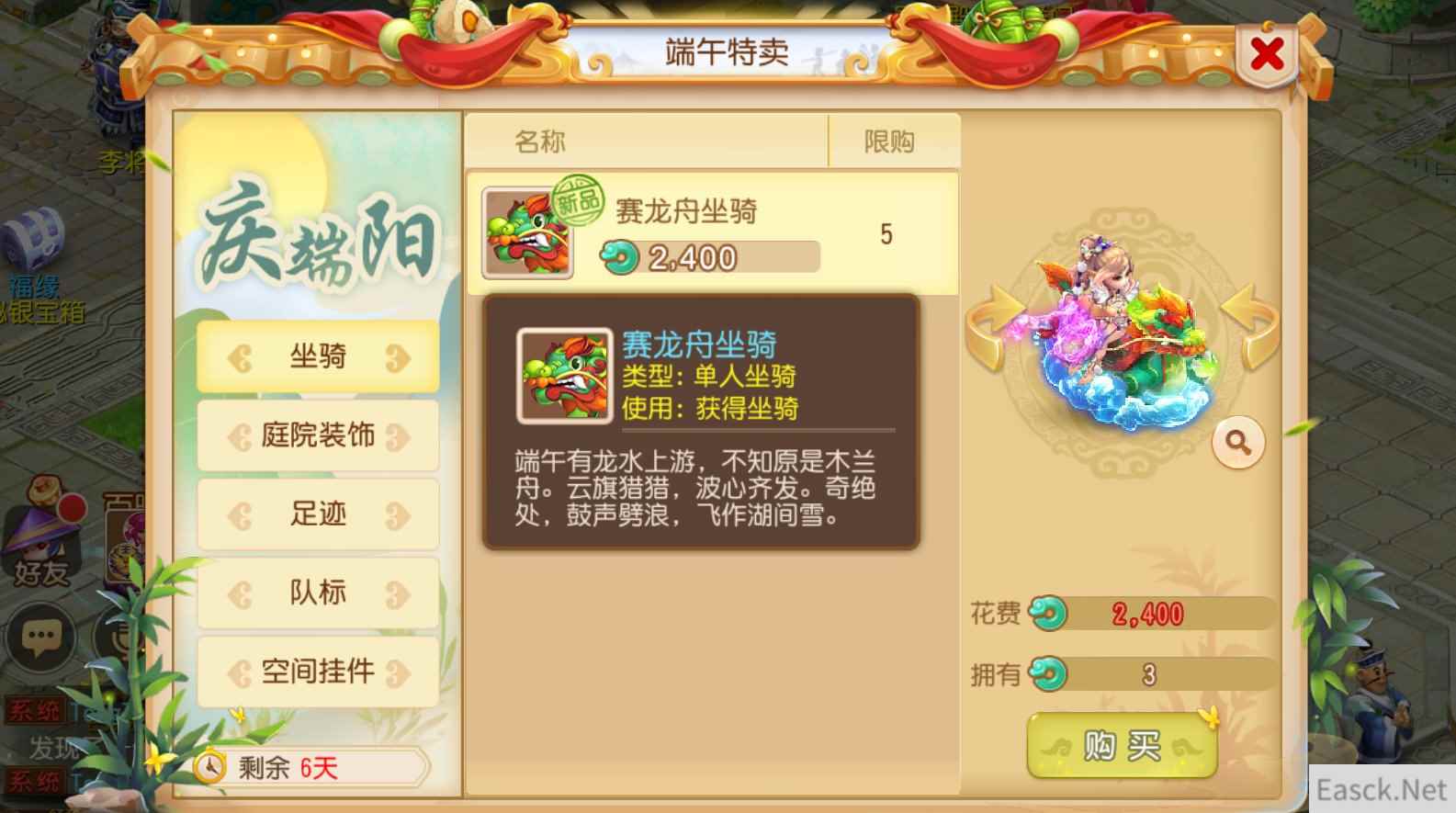The image size is (1456, 813).
Task: Click the magnifier preview icon
Action: 1238,443
